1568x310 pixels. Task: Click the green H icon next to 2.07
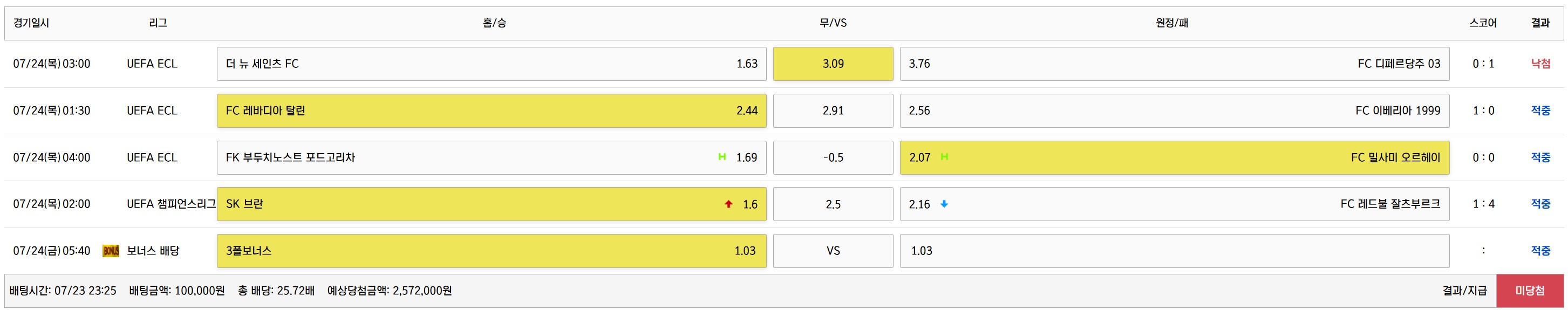(x=944, y=157)
